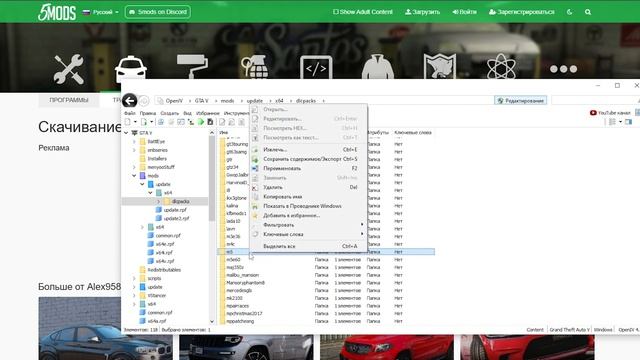
Task: Expand the VStancer folder node
Action: pyautogui.click(x=134, y=296)
